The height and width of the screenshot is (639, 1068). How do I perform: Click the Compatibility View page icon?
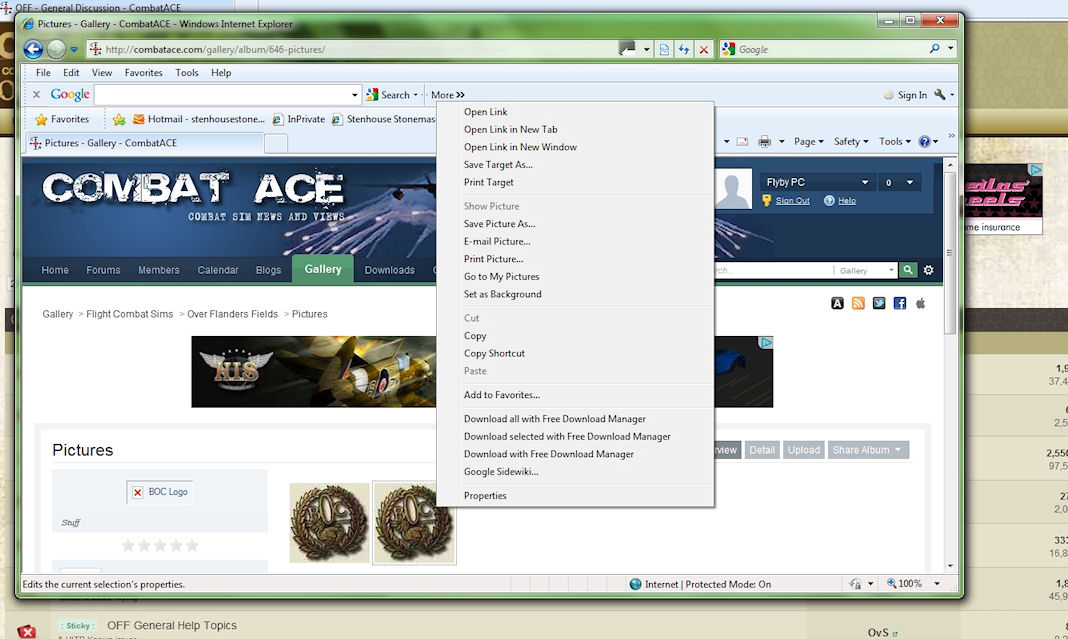pos(664,49)
